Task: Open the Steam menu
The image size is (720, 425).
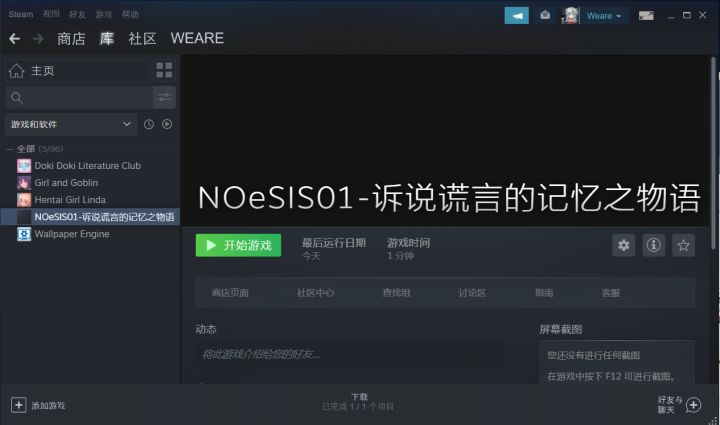Action: (21, 14)
